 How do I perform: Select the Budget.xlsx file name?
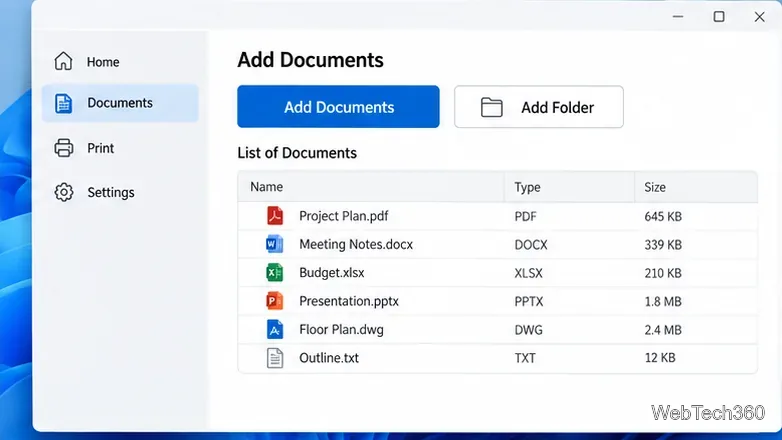click(332, 273)
